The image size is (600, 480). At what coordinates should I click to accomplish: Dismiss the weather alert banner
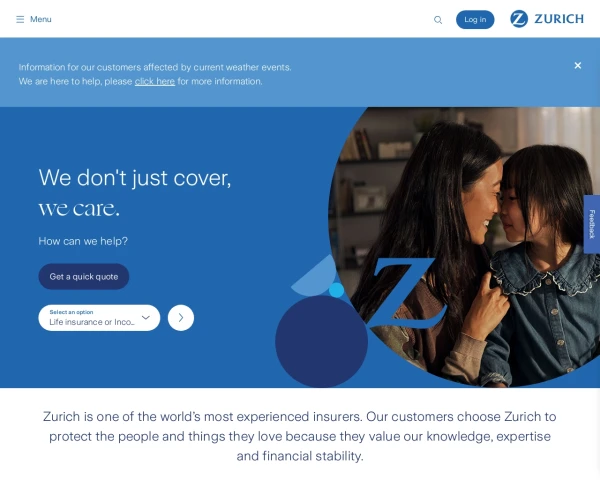[x=577, y=65]
